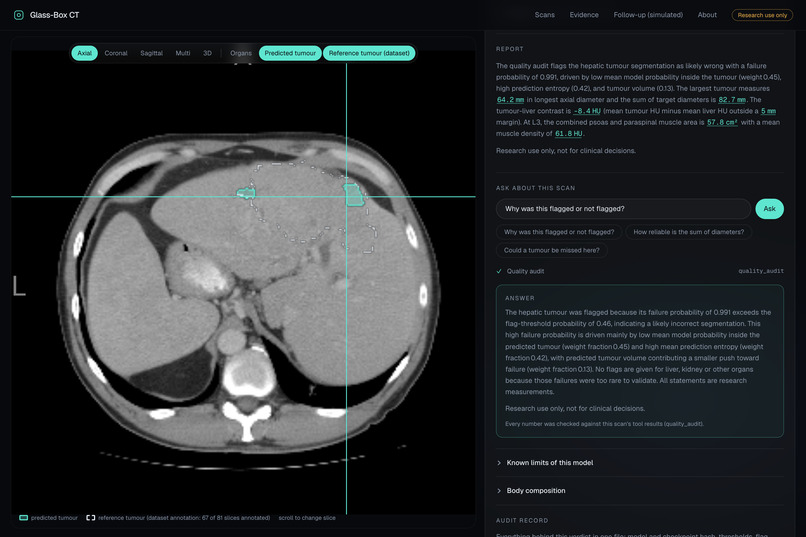806x537 pixels.
Task: Click the -8.4 HU contrast value
Action: pos(587,111)
